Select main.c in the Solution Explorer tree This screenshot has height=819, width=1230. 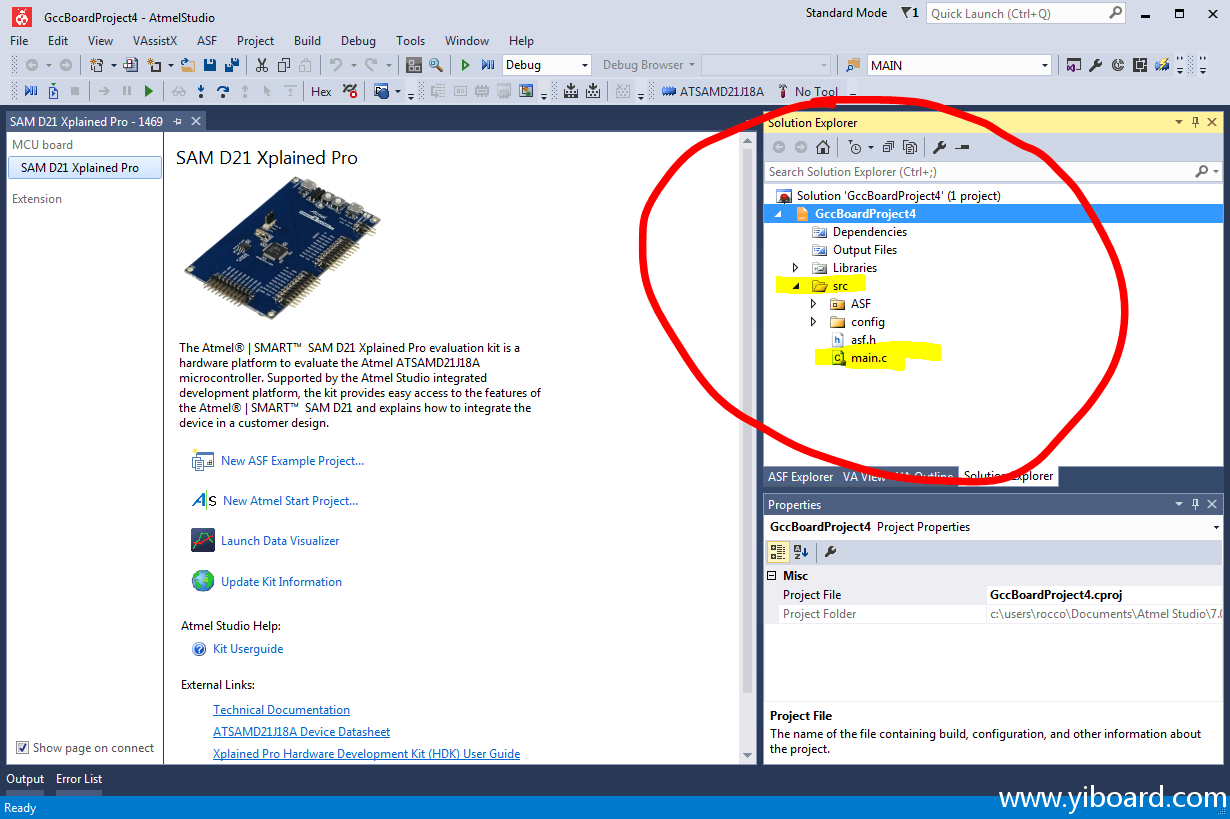(x=868, y=358)
